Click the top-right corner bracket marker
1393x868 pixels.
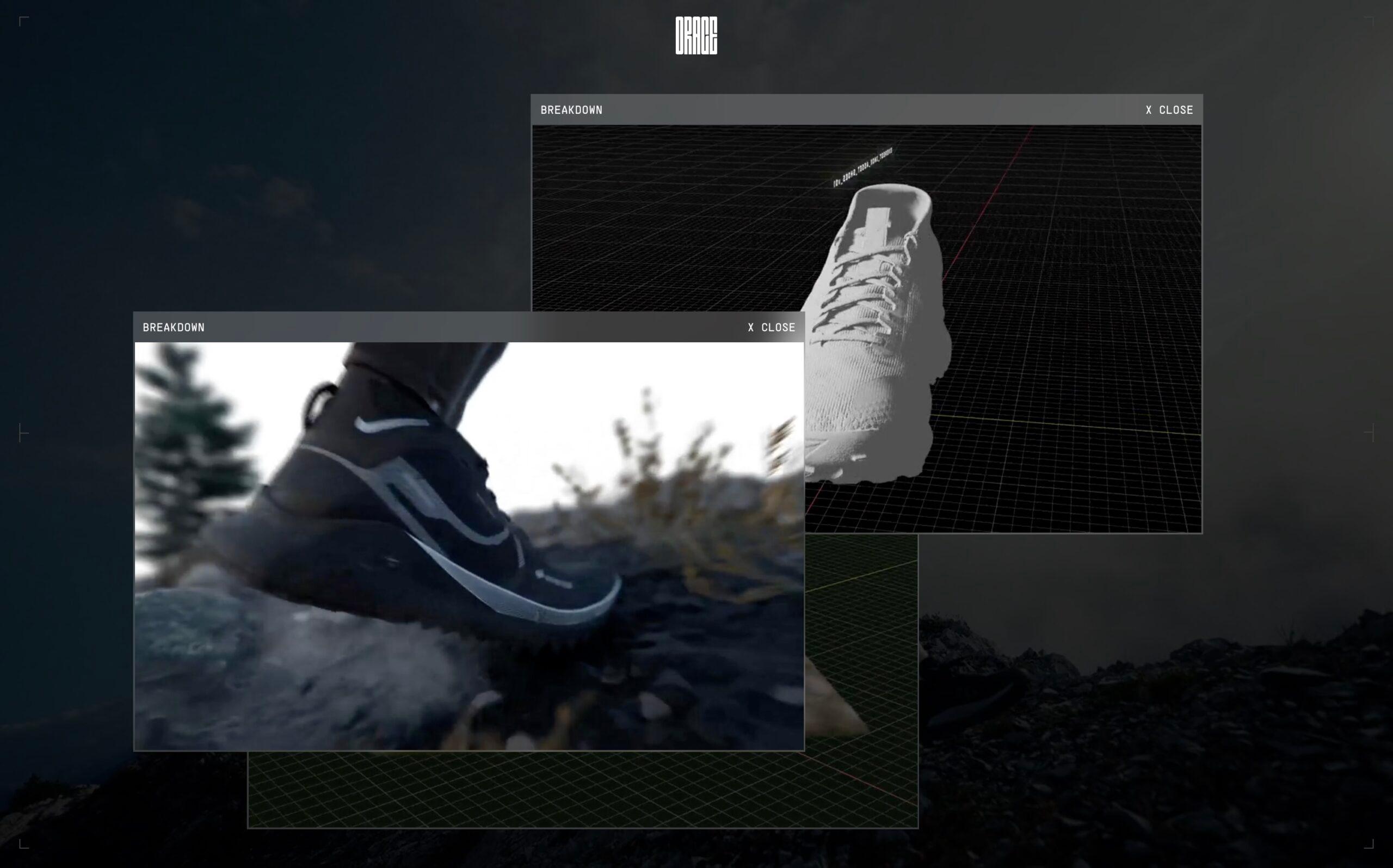[x=1370, y=21]
